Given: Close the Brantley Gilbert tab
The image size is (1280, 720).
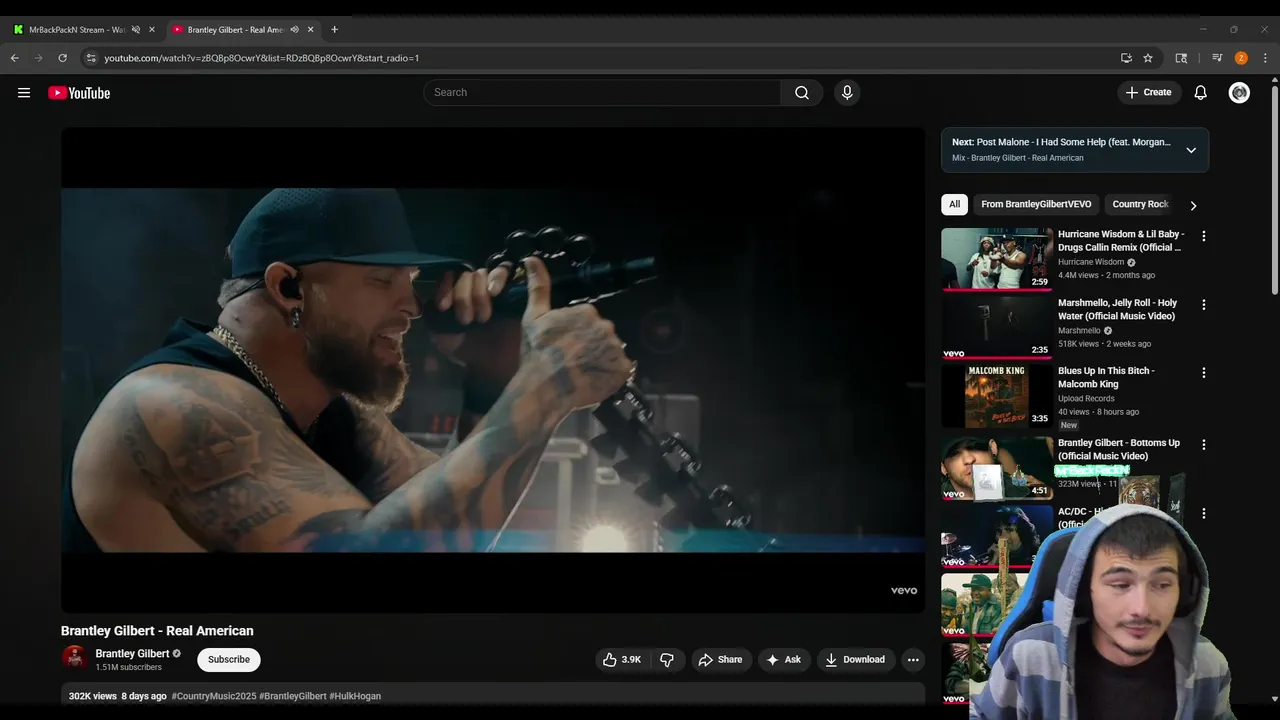Looking at the screenshot, I should [310, 30].
